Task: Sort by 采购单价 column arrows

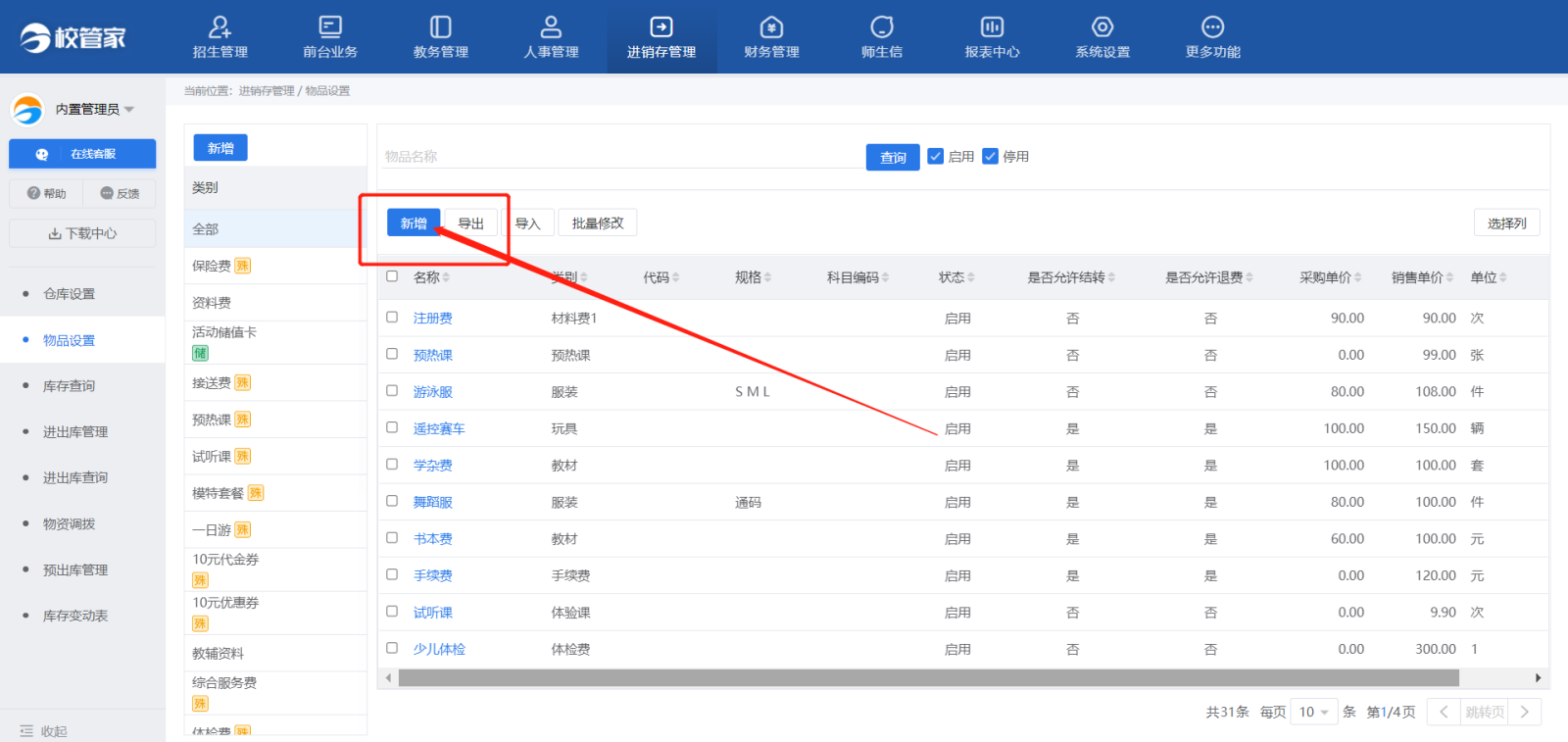Action: pos(1357,278)
